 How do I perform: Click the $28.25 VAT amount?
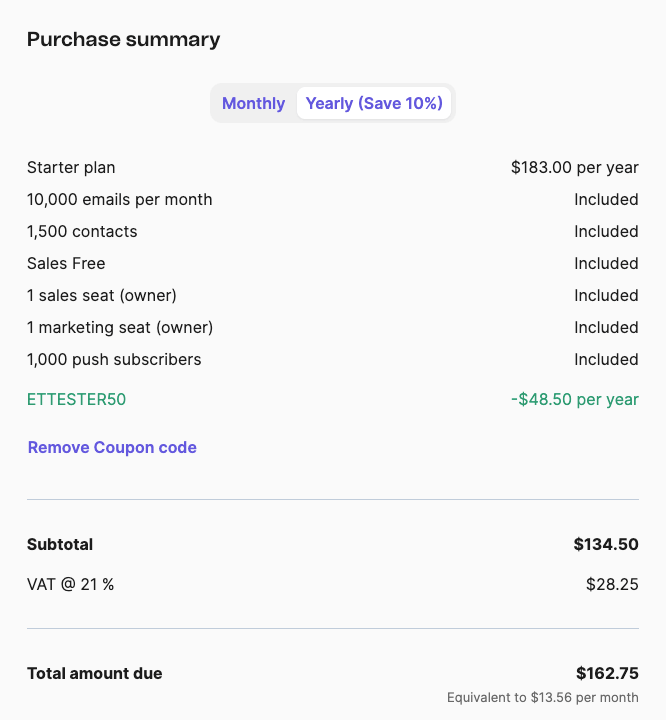coord(612,584)
